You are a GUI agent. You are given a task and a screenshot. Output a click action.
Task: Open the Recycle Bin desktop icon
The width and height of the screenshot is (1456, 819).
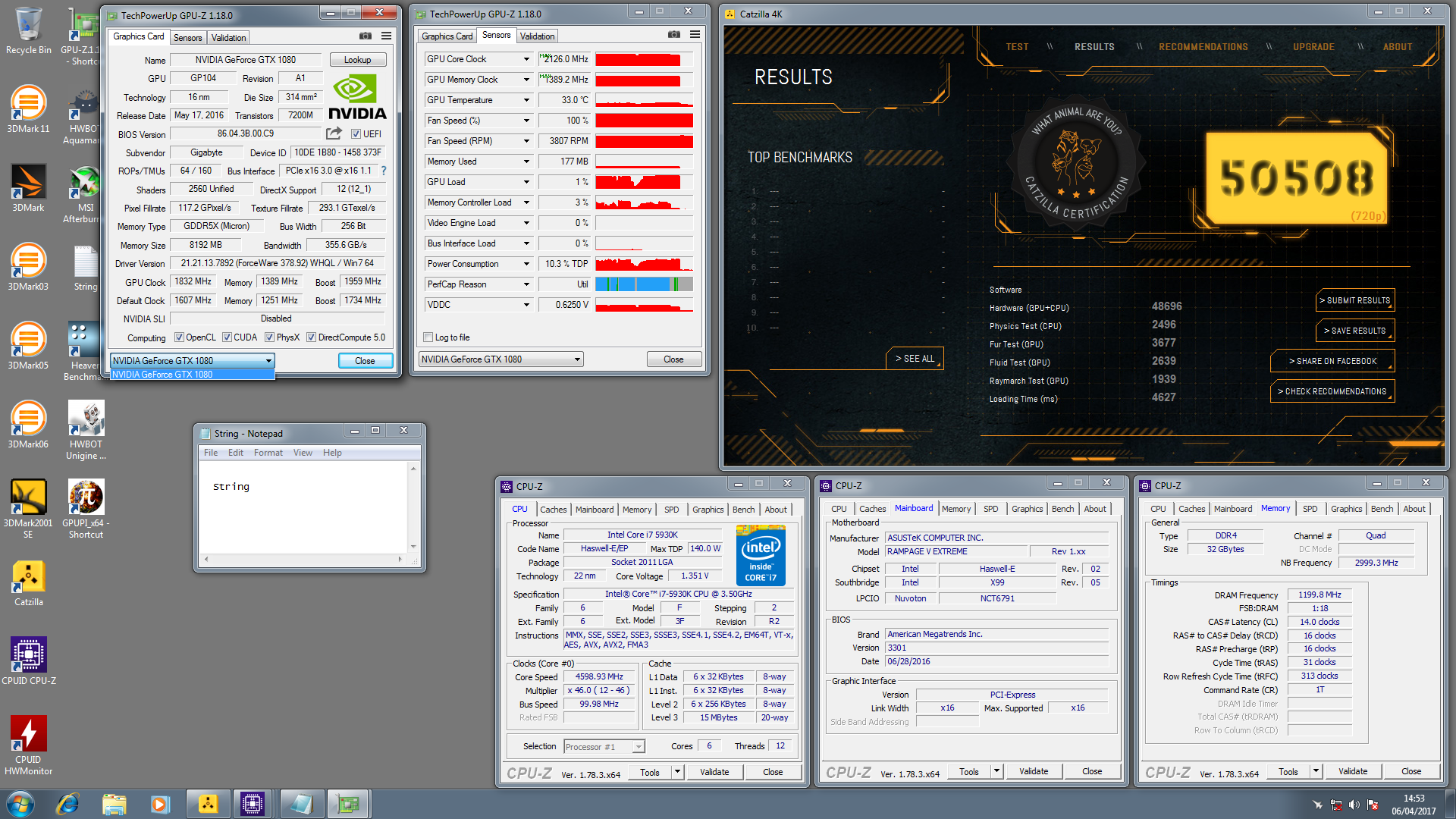[28, 30]
